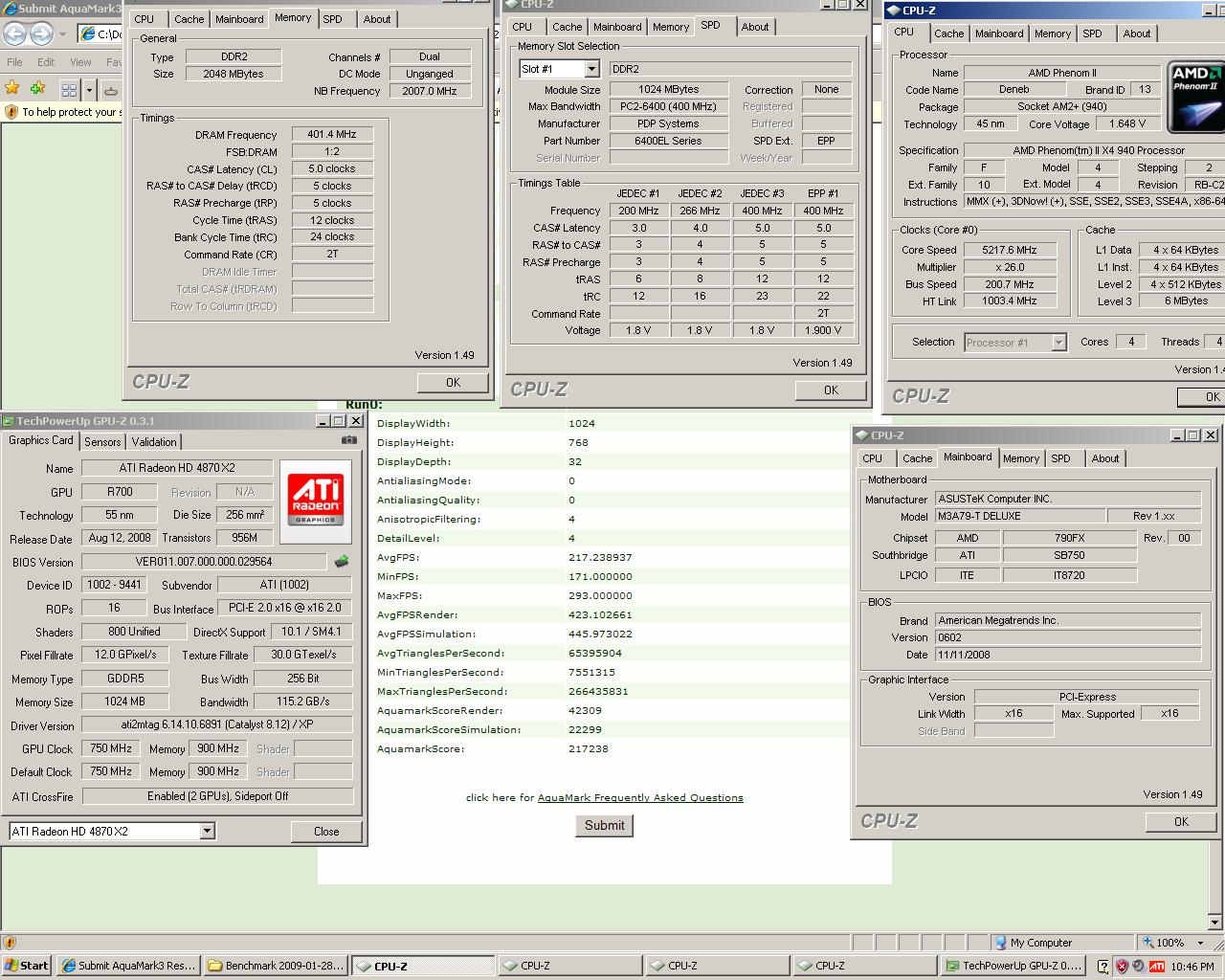Open the AquaMark Frequently Asked Questions link
Image resolution: width=1225 pixels, height=980 pixels.
(640, 797)
